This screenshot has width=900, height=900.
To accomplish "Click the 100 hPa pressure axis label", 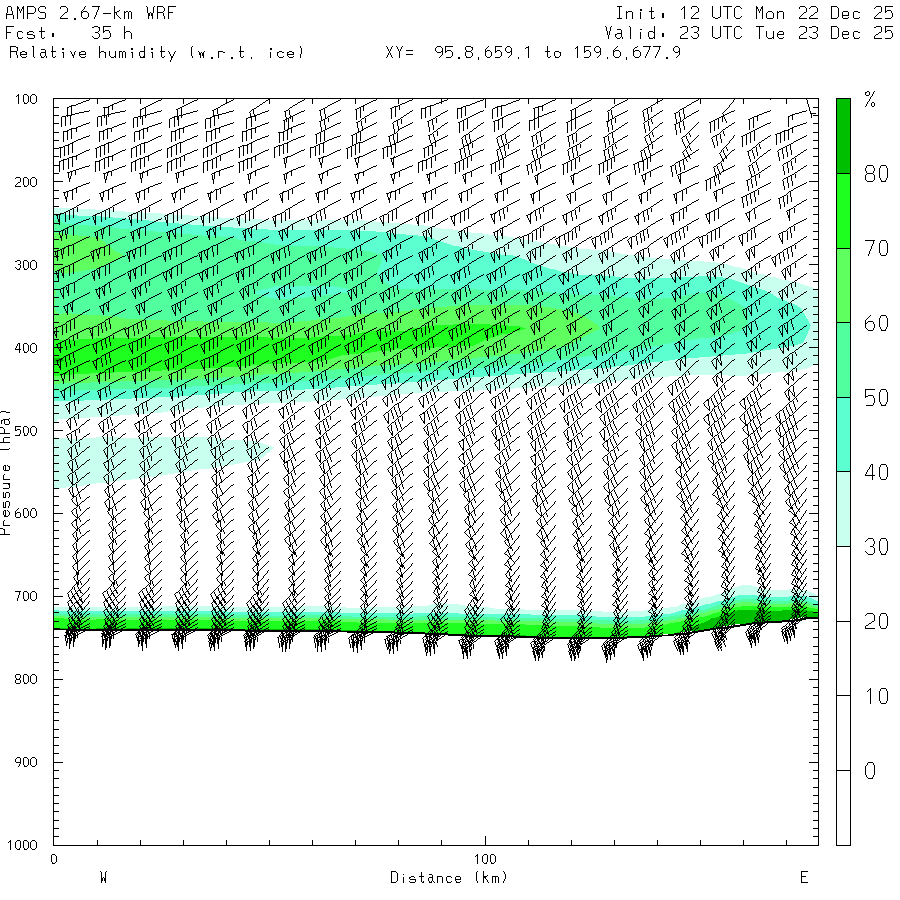I will tap(26, 99).
